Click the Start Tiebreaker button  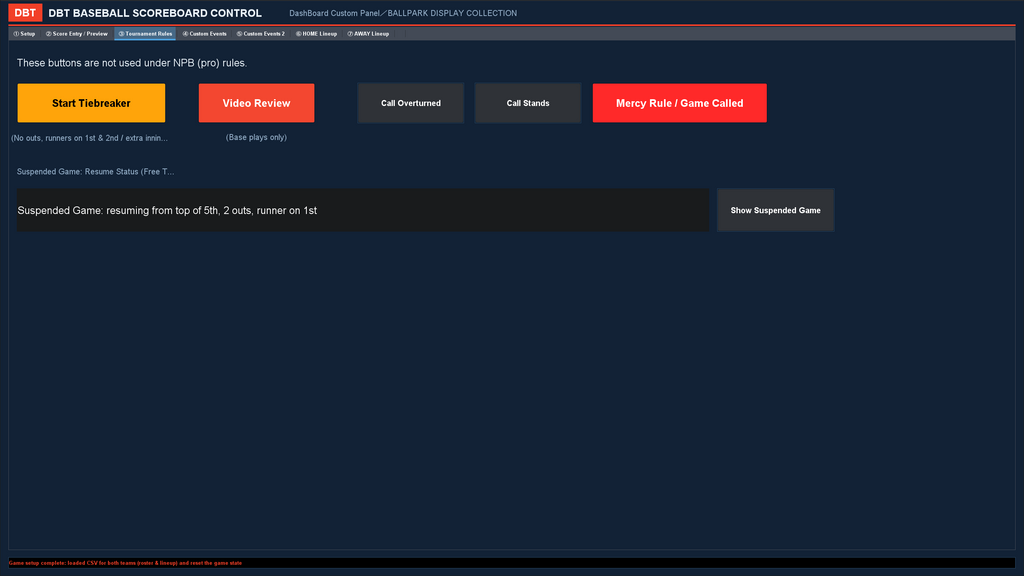coord(91,103)
